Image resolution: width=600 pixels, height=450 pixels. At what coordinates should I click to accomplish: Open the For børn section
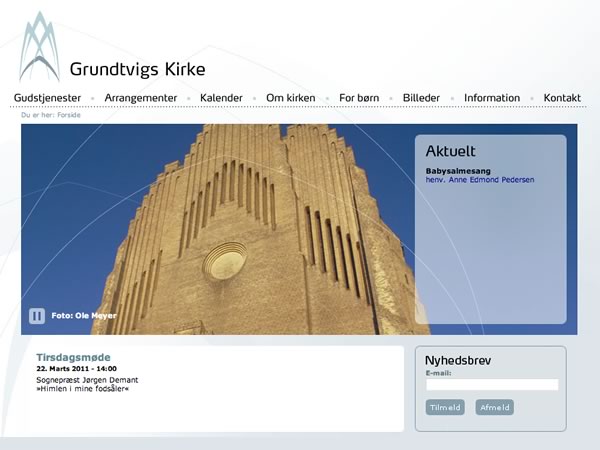pyautogui.click(x=359, y=98)
